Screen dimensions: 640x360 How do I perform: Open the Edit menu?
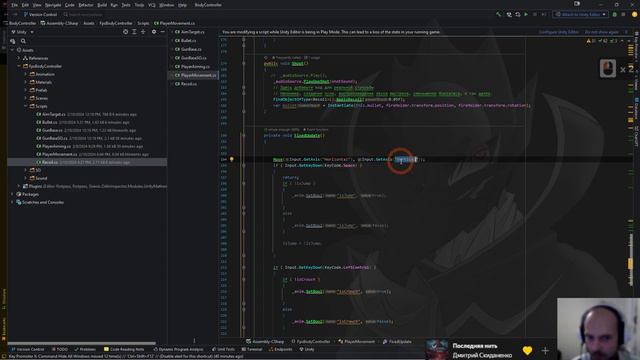point(25,5)
